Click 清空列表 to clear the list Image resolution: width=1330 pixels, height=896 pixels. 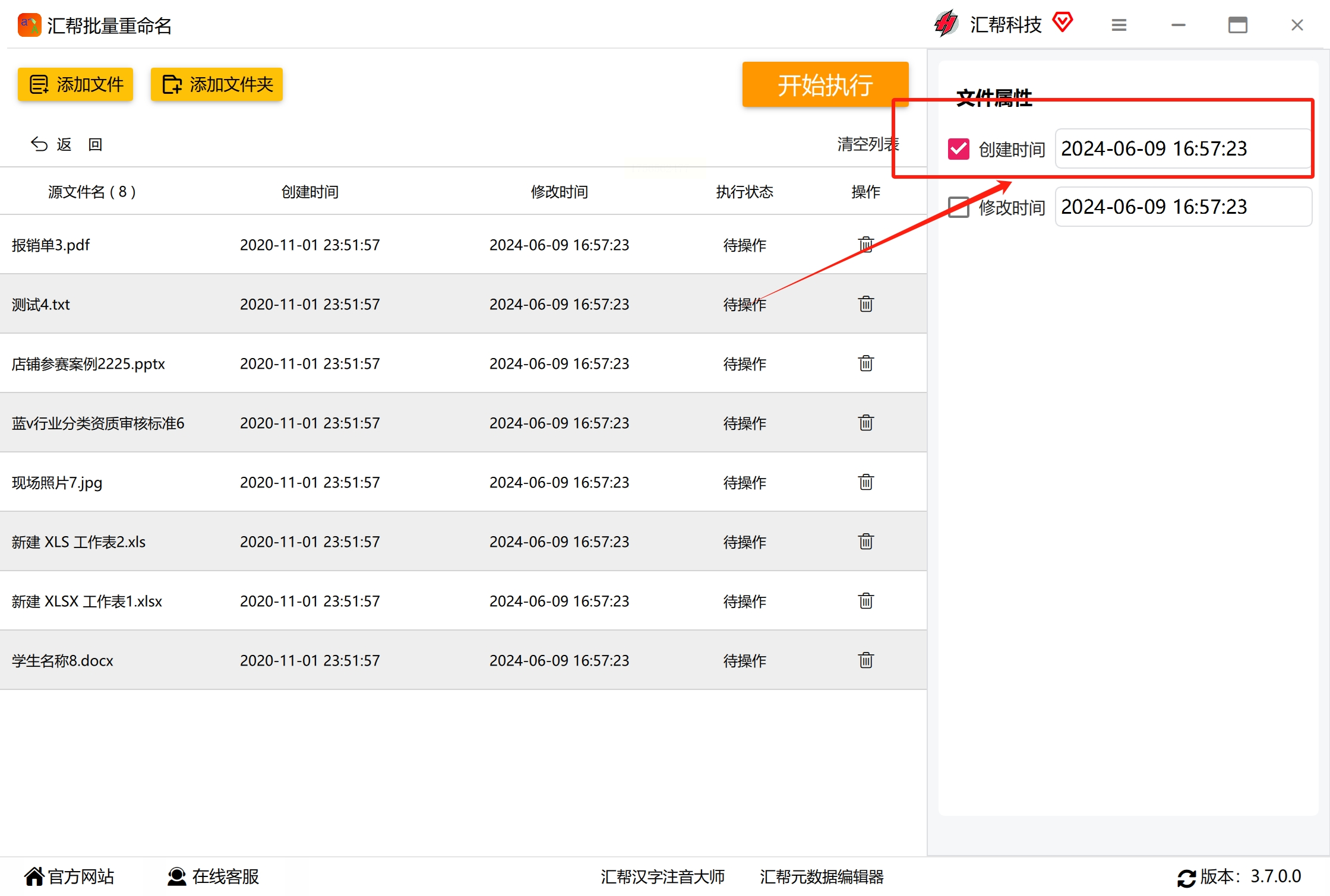click(x=867, y=144)
